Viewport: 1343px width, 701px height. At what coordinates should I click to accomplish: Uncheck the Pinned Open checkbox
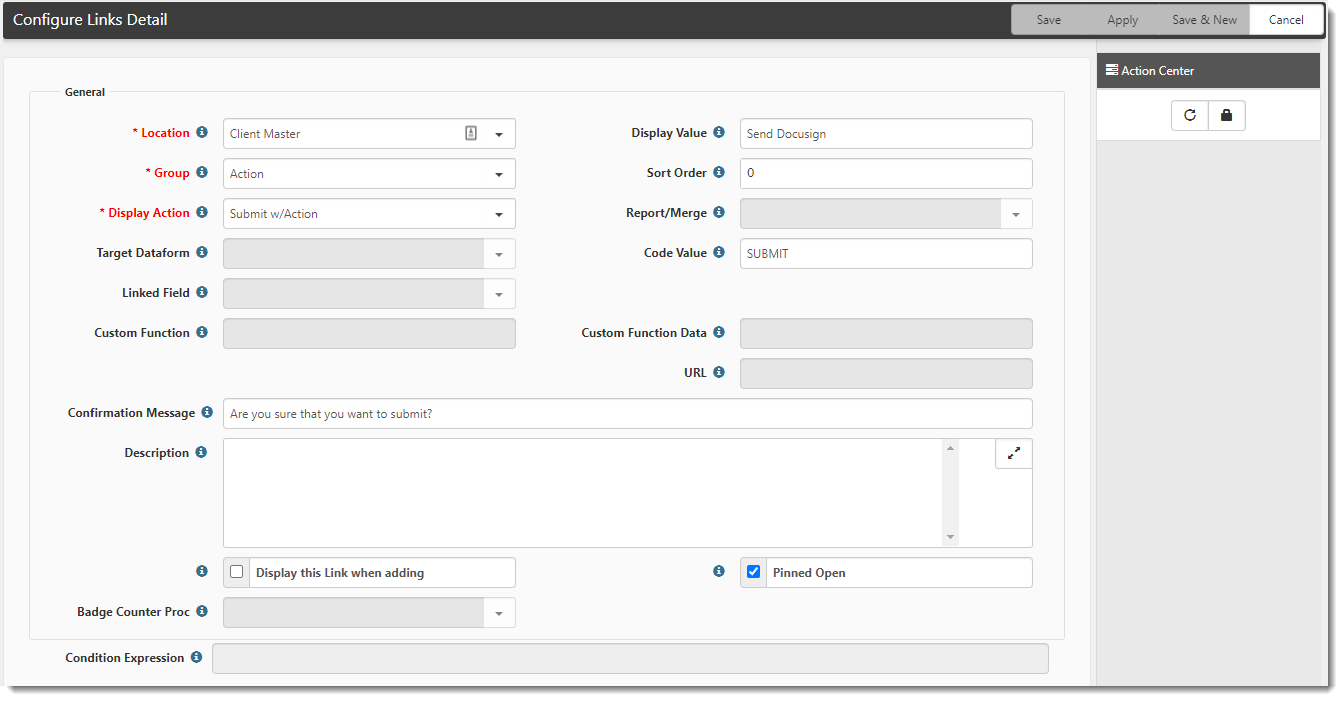pyautogui.click(x=754, y=573)
